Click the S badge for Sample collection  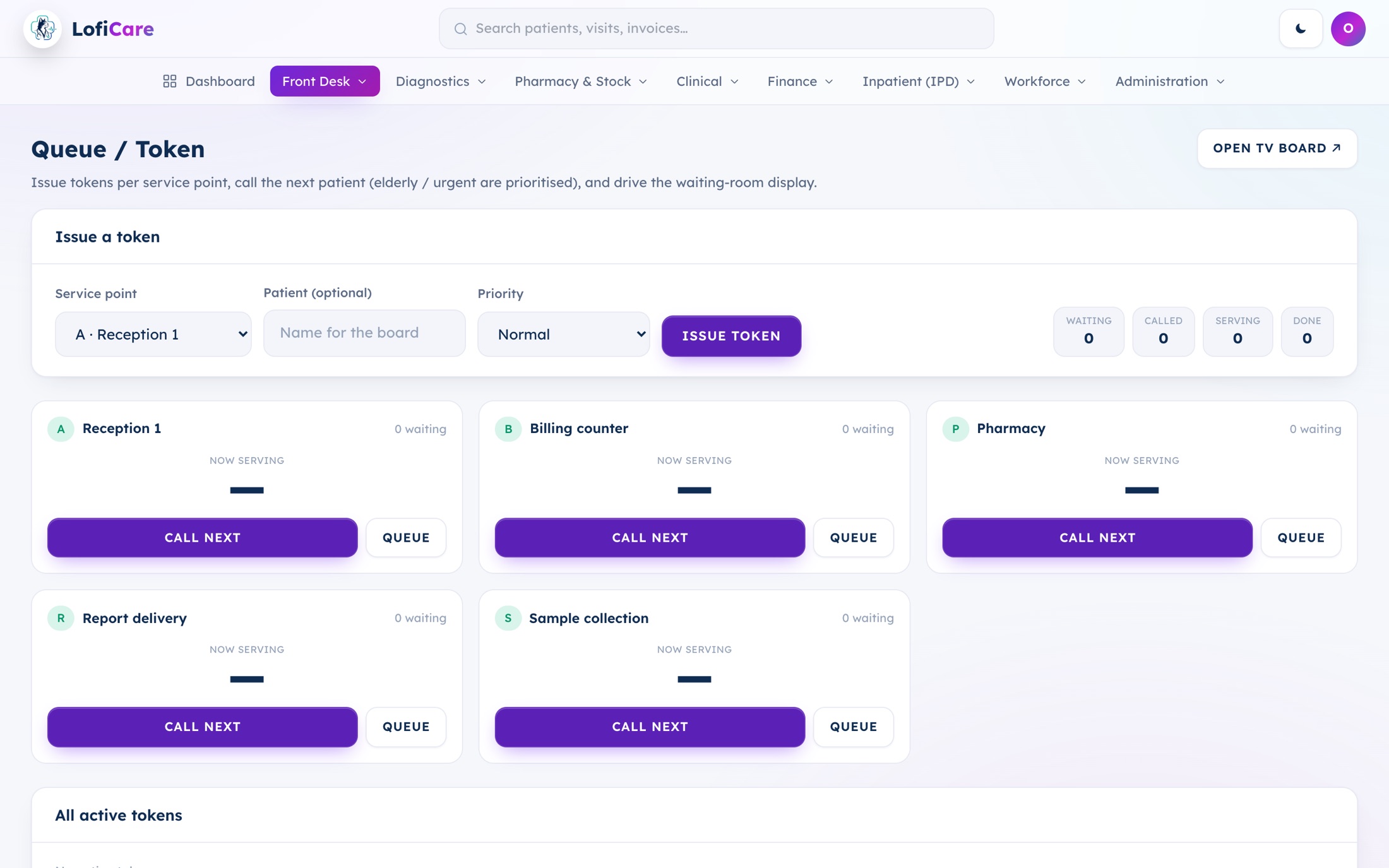(x=508, y=618)
